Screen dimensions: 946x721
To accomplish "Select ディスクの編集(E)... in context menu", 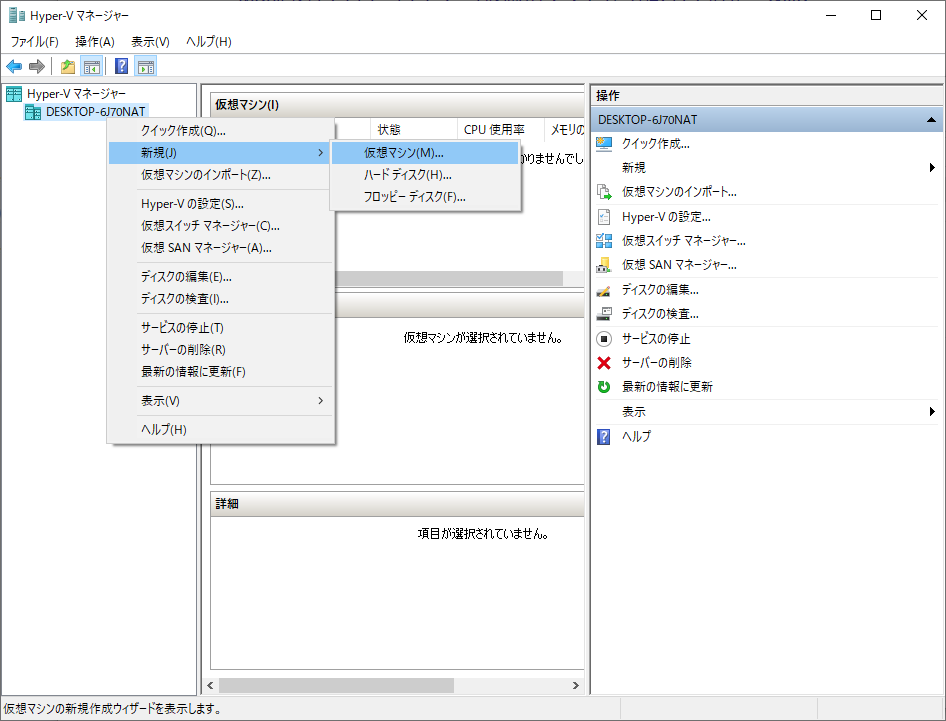I will pyautogui.click(x=221, y=277).
